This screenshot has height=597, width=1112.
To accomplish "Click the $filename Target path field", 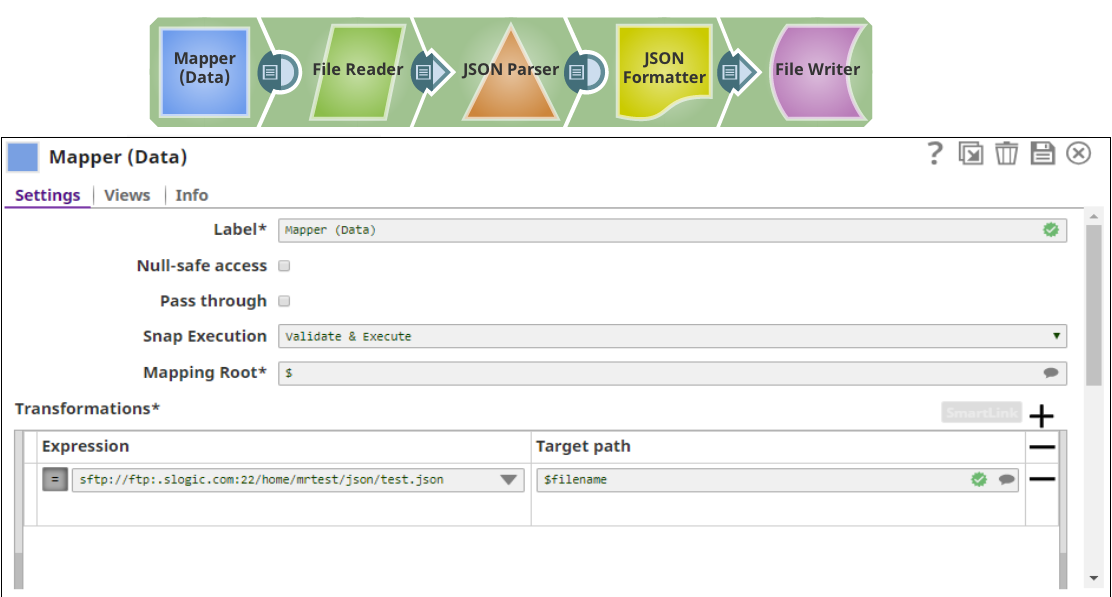I will (750, 480).
